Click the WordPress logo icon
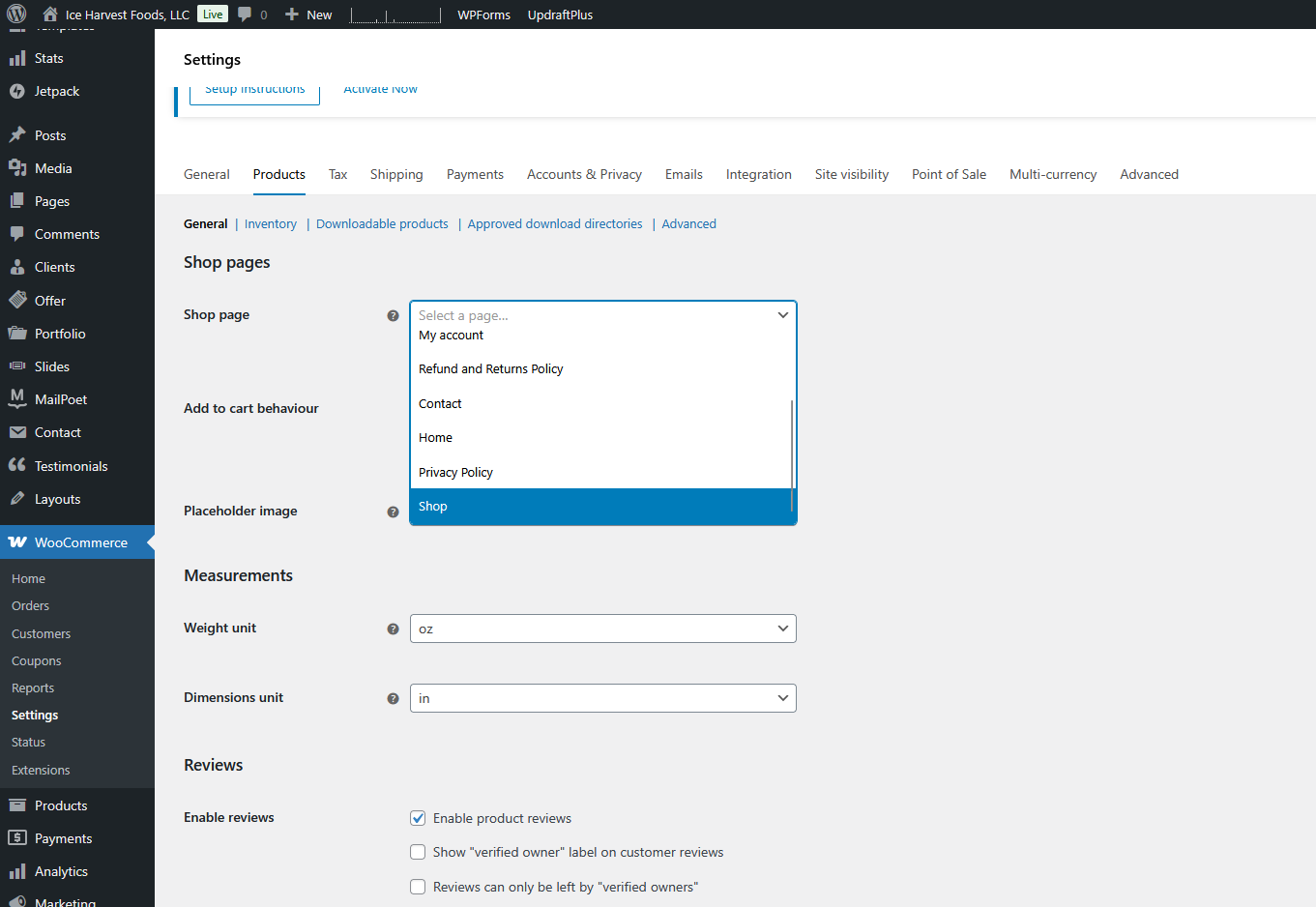The width and height of the screenshot is (1316, 907). [x=16, y=15]
